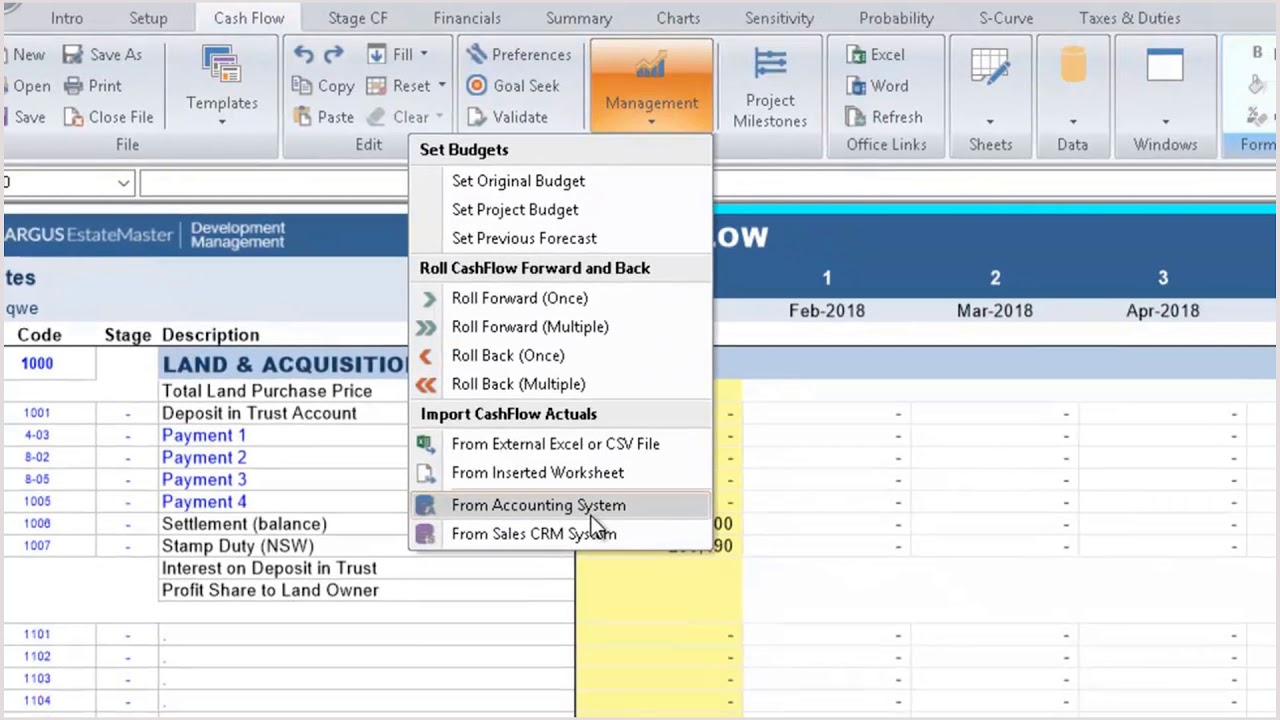Screen dimensions: 1280x720
Task: Click Deposit in Trust Account row
Action: pyautogui.click(x=259, y=413)
